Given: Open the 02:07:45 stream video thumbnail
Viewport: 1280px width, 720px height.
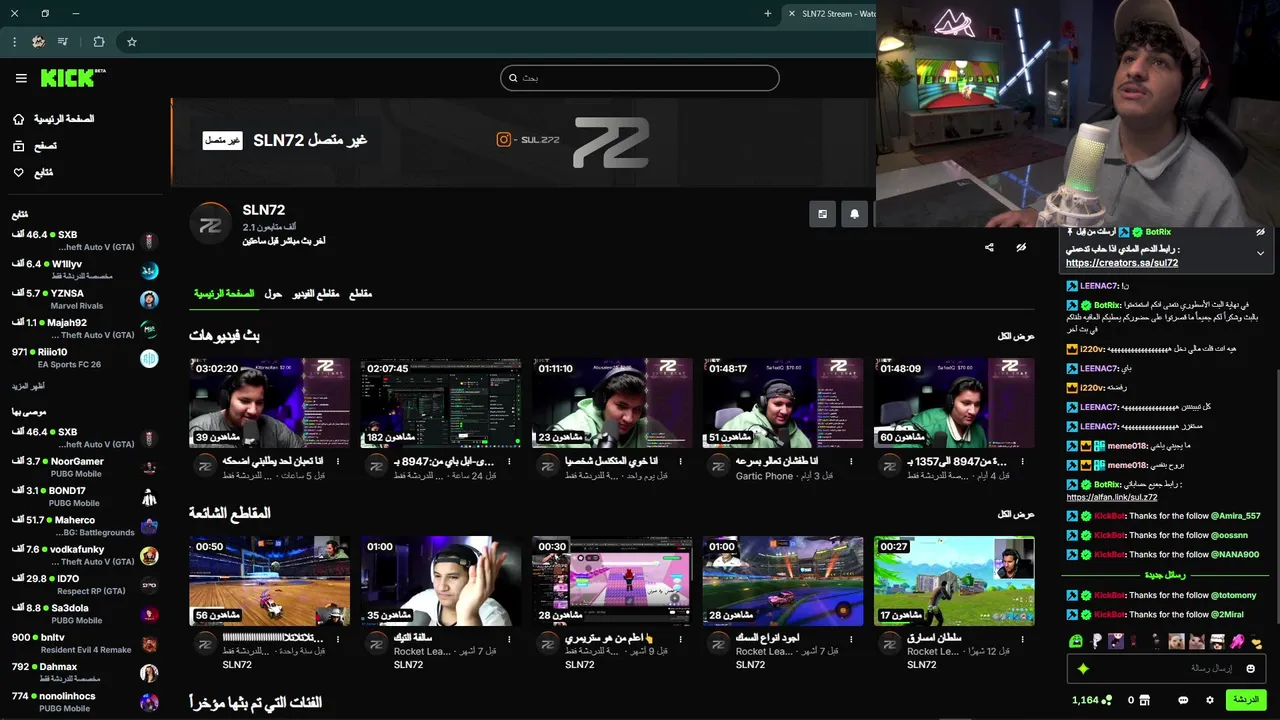Looking at the screenshot, I should click(x=441, y=402).
